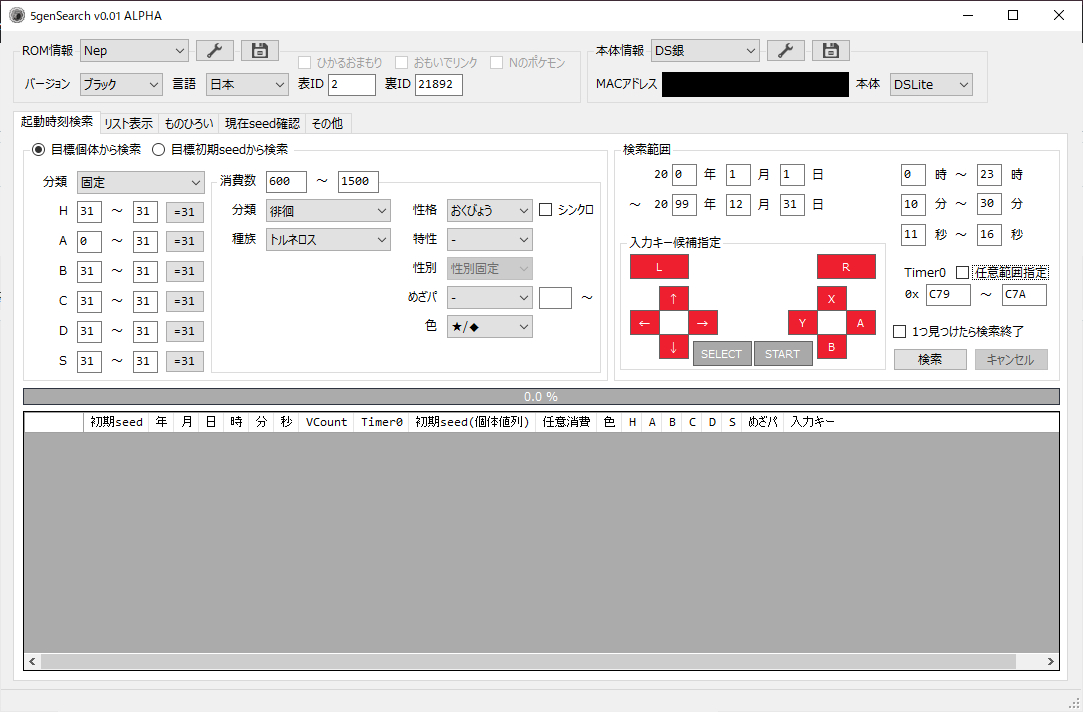Select 目標個体から検索 radio option
The image size is (1083, 712).
(x=87, y=149)
